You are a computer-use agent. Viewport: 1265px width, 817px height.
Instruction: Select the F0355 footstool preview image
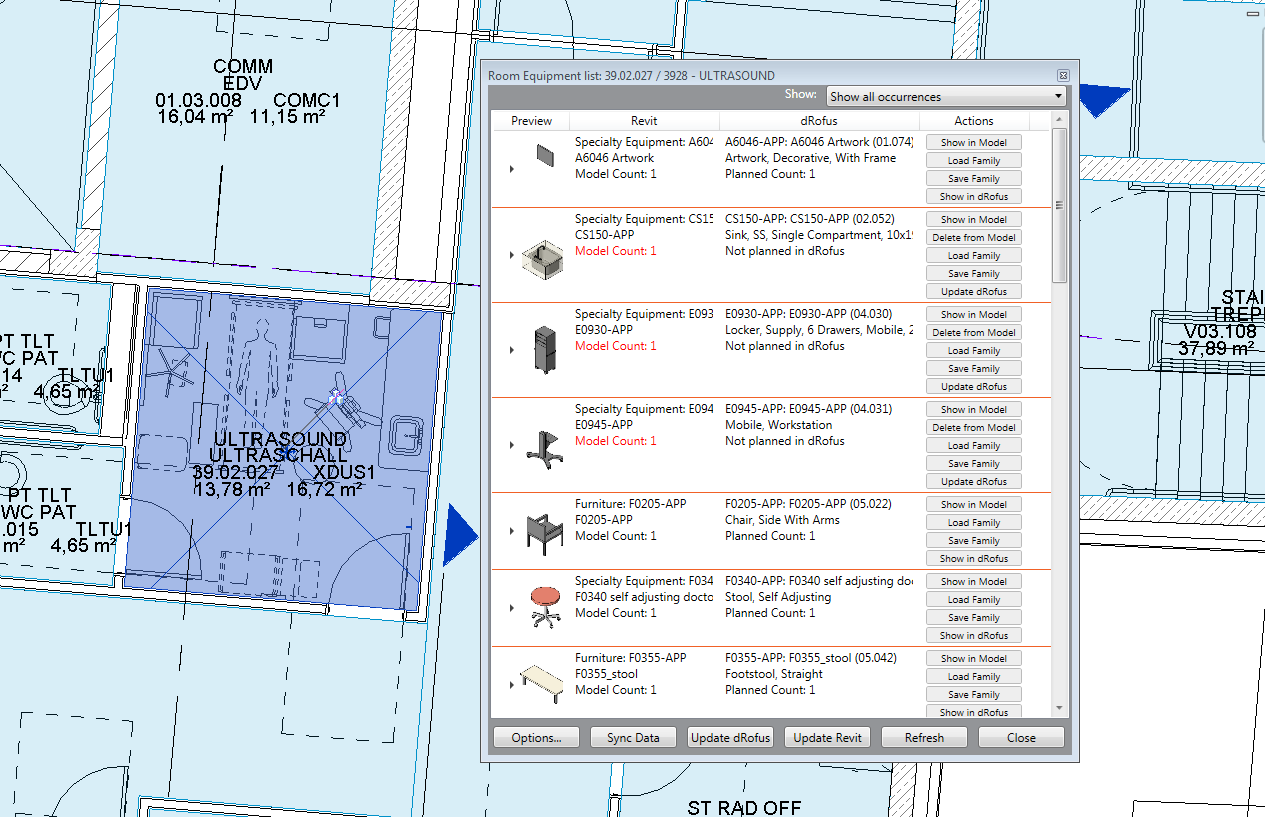[543, 683]
